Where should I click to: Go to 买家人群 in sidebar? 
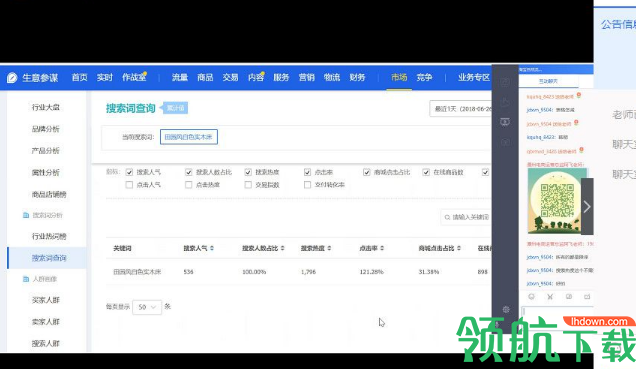pyautogui.click(x=46, y=300)
